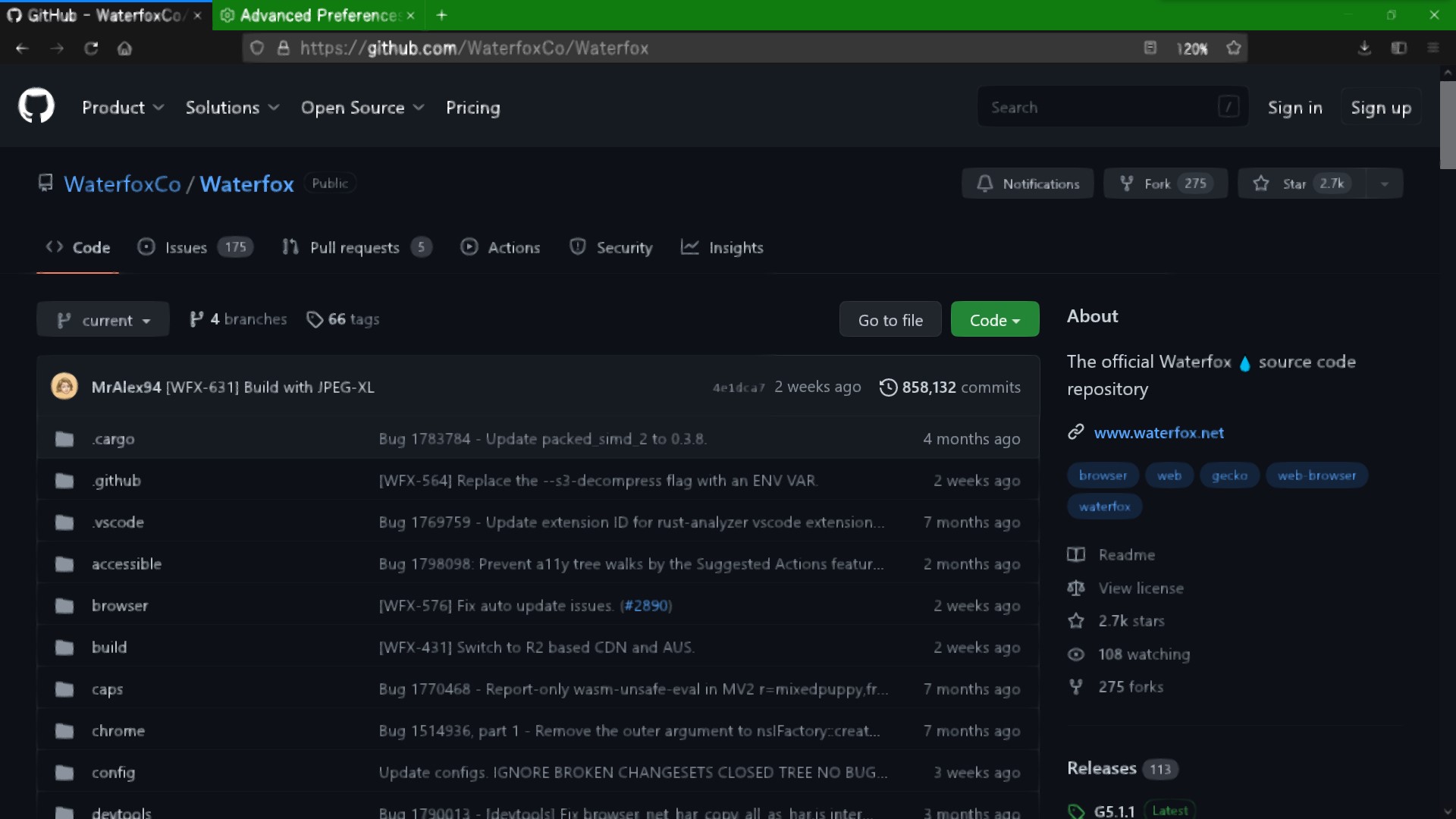Click the 120% zoom control
The height and width of the screenshot is (819, 1456).
click(1191, 48)
